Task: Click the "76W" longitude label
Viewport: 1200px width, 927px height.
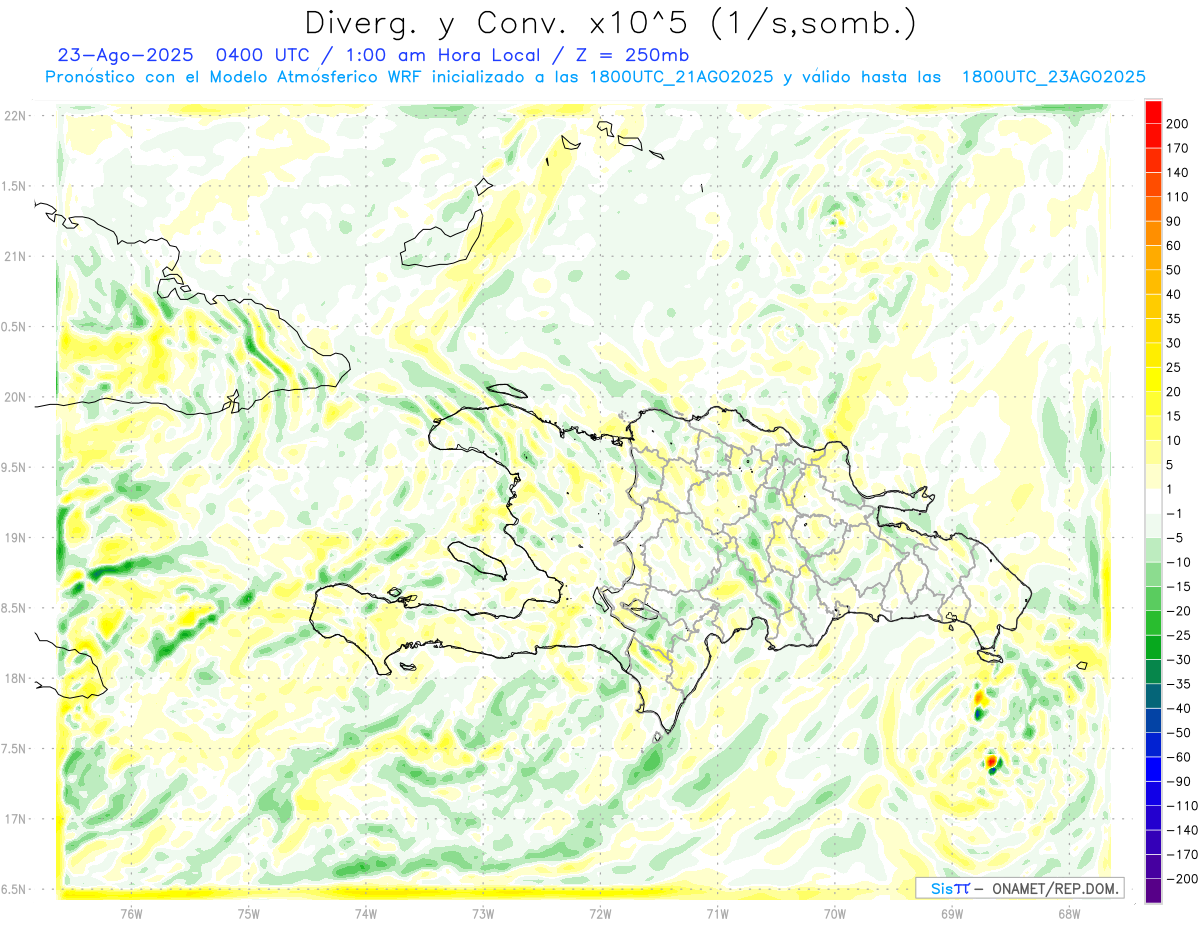Action: tap(131, 913)
